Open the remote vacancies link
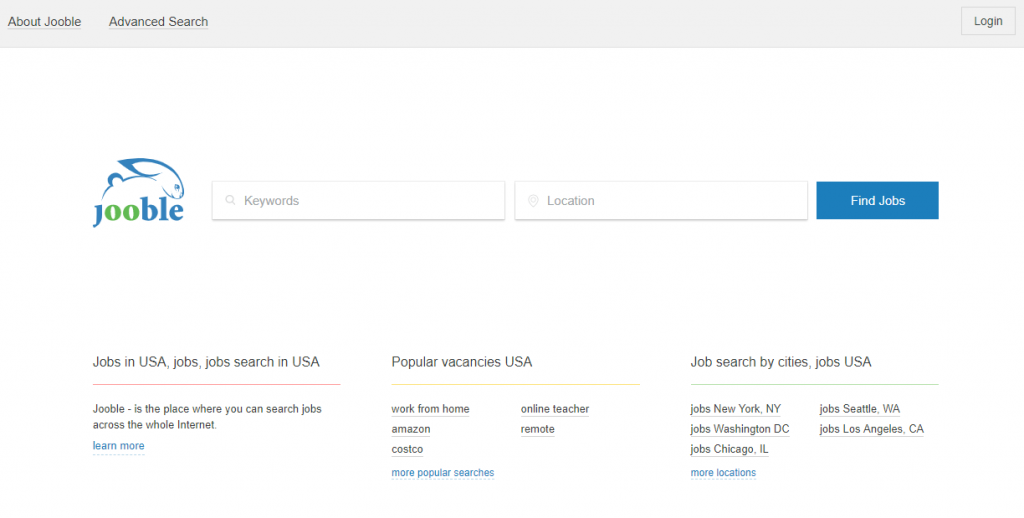Screen dimensions: 1024x518 tap(537, 429)
